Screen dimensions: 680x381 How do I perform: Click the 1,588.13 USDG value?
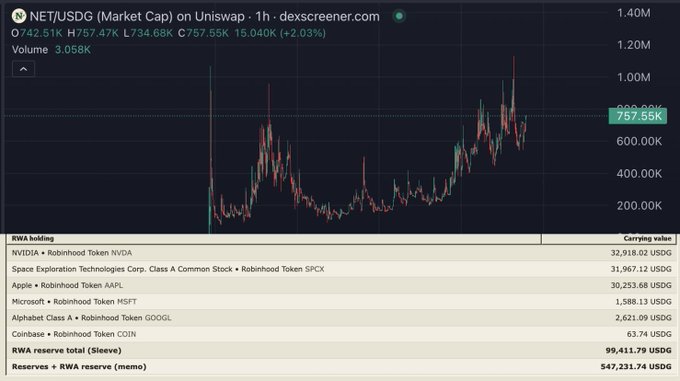coord(643,302)
